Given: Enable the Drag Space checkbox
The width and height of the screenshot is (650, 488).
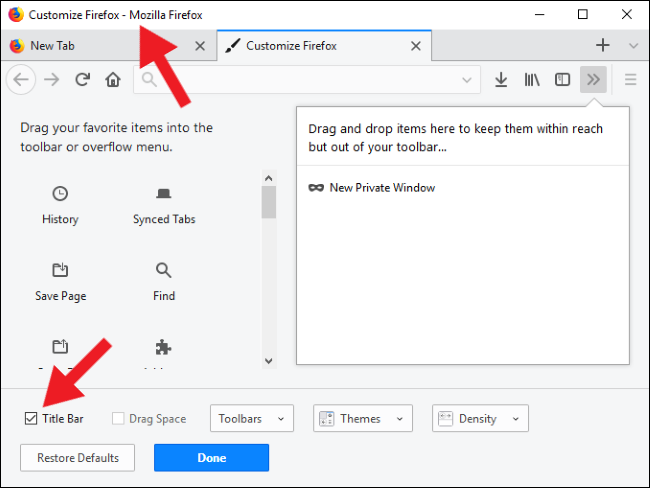Looking at the screenshot, I should [x=118, y=418].
